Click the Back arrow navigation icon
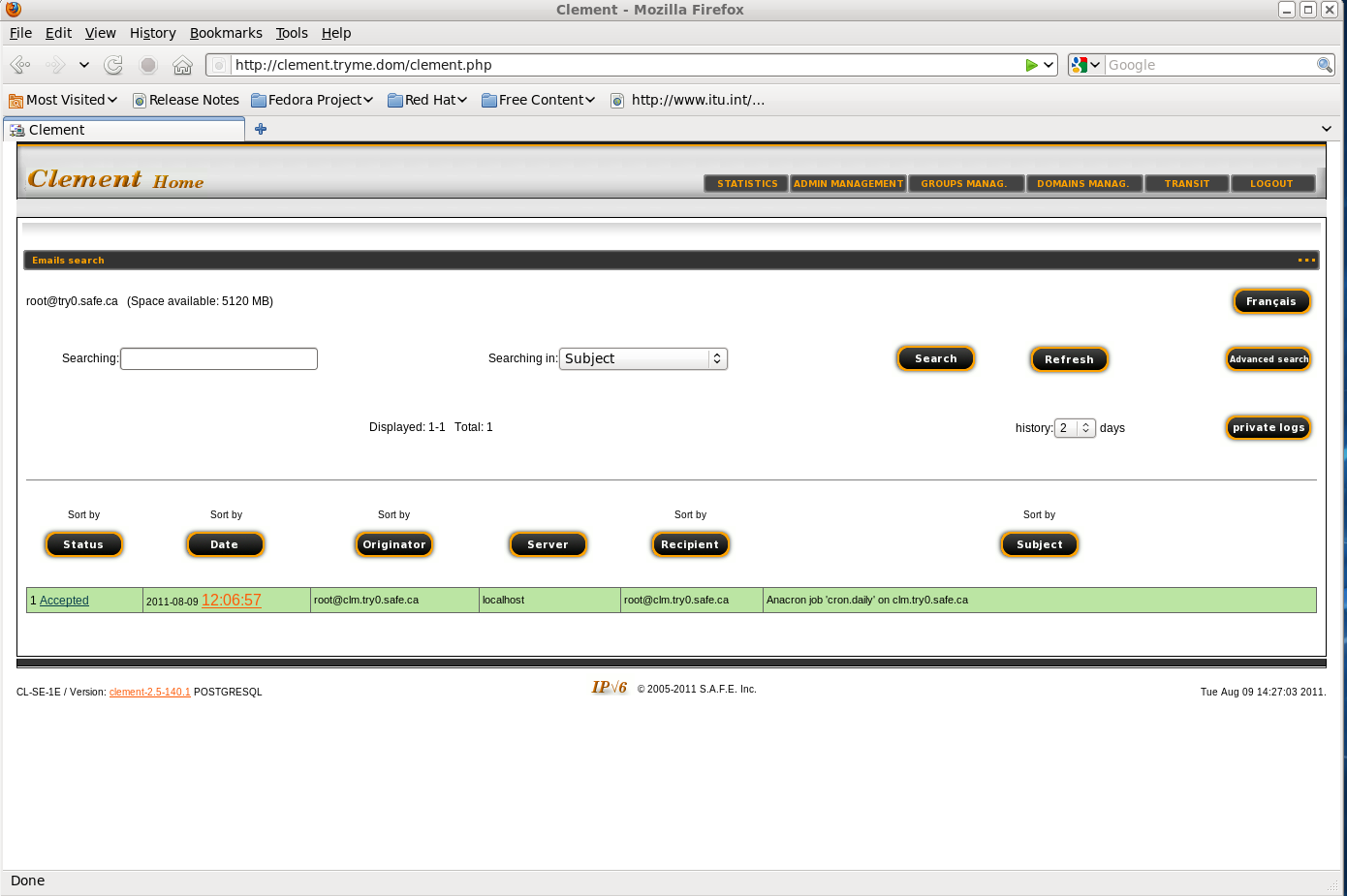Viewport: 1347px width, 896px height. pos(20,65)
